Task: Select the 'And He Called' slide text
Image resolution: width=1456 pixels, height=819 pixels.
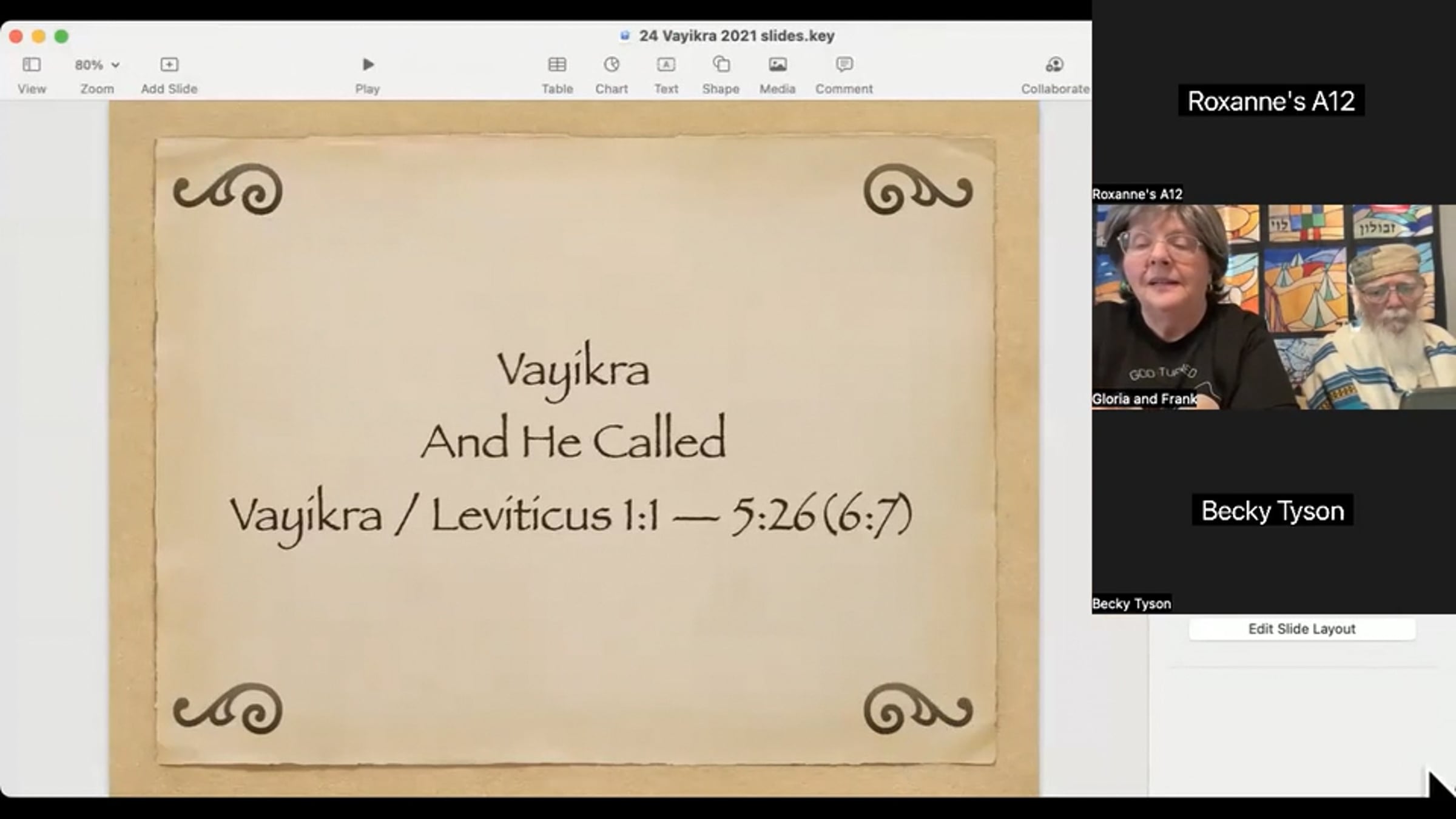Action: (x=573, y=440)
